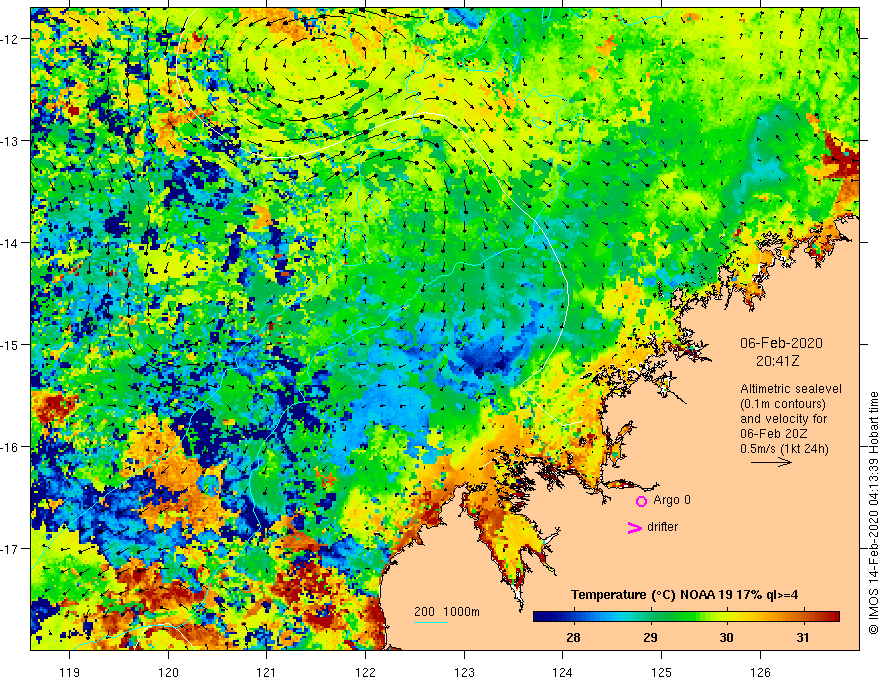Screen dimensions: 880x680
Task: Click the 'Argo 0' legend label
Action: tap(672, 500)
